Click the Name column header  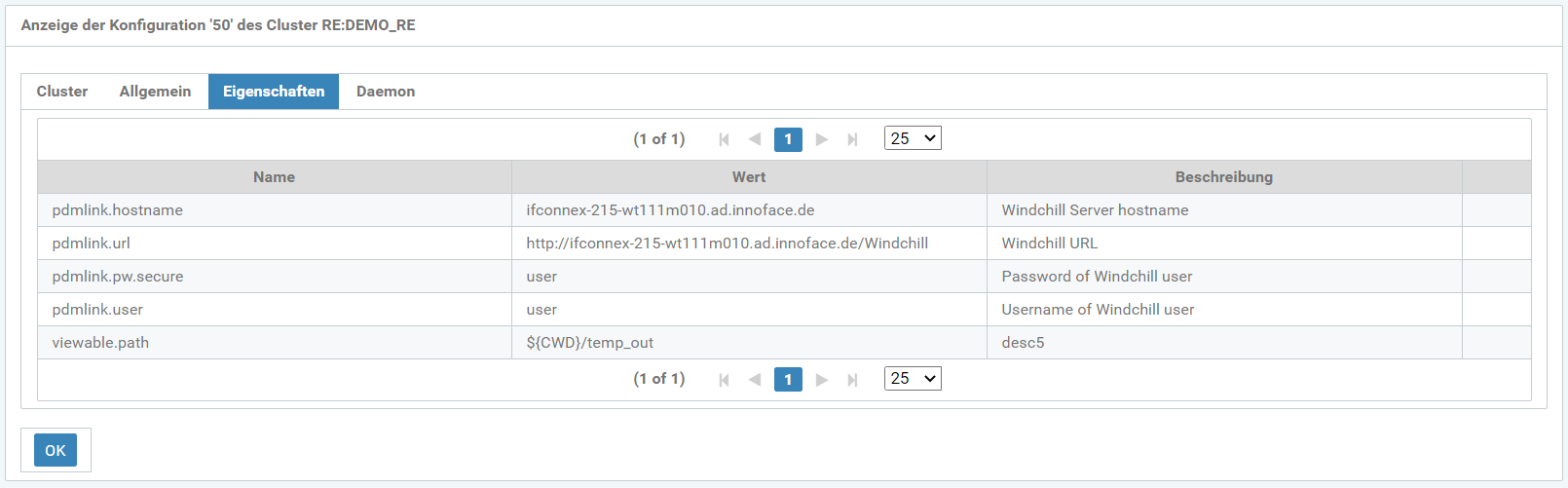click(274, 177)
